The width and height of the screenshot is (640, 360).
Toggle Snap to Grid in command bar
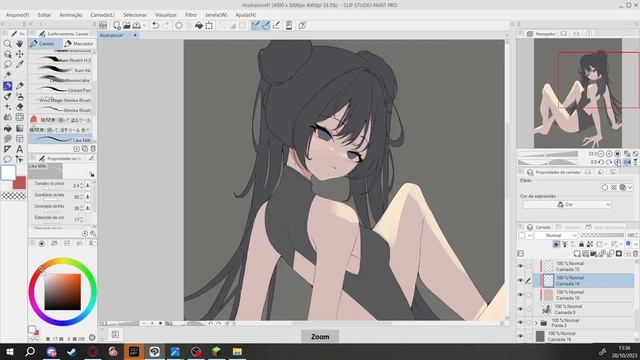pyautogui.click(x=276, y=25)
